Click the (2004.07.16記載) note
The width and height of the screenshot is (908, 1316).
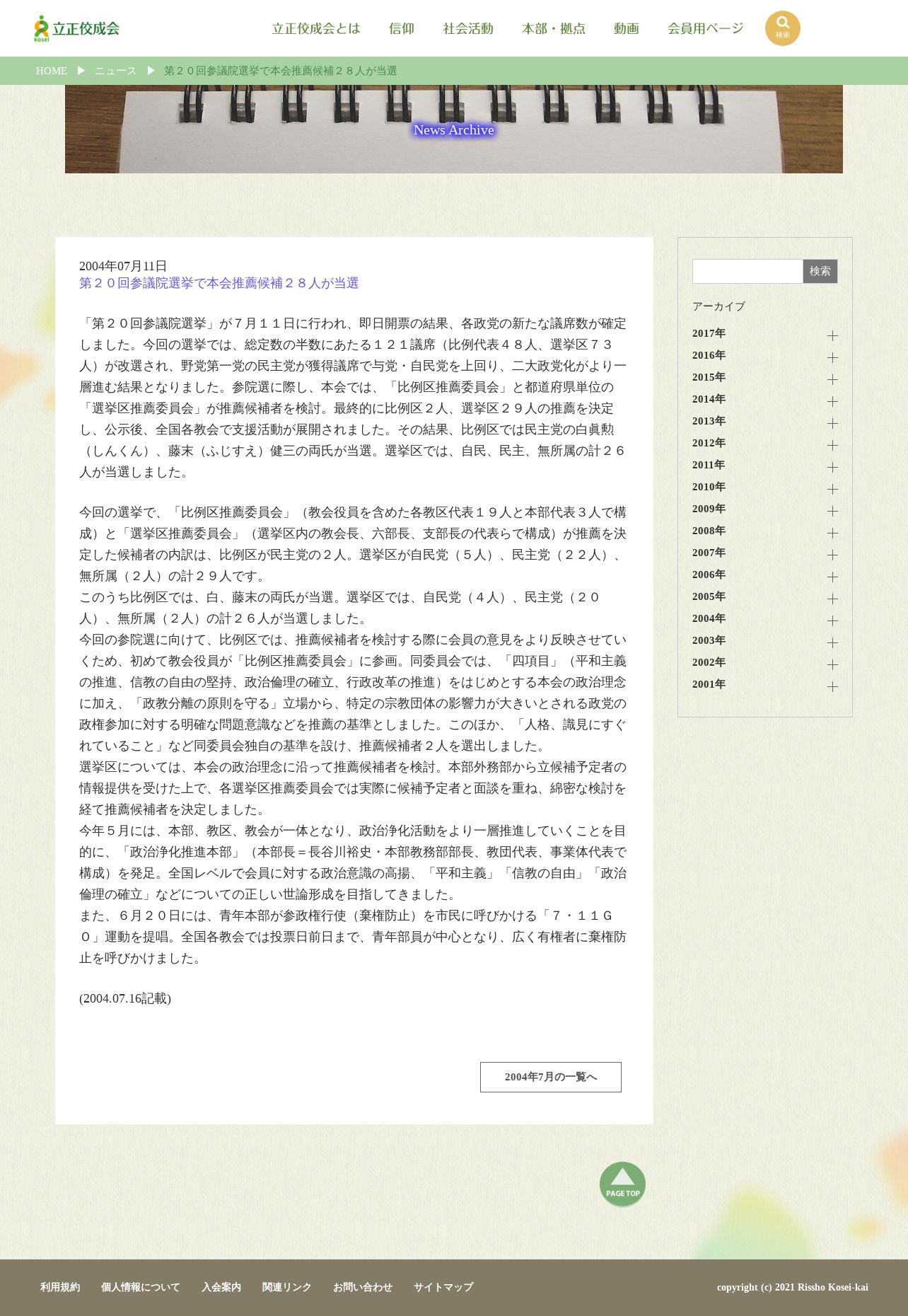coord(125,998)
